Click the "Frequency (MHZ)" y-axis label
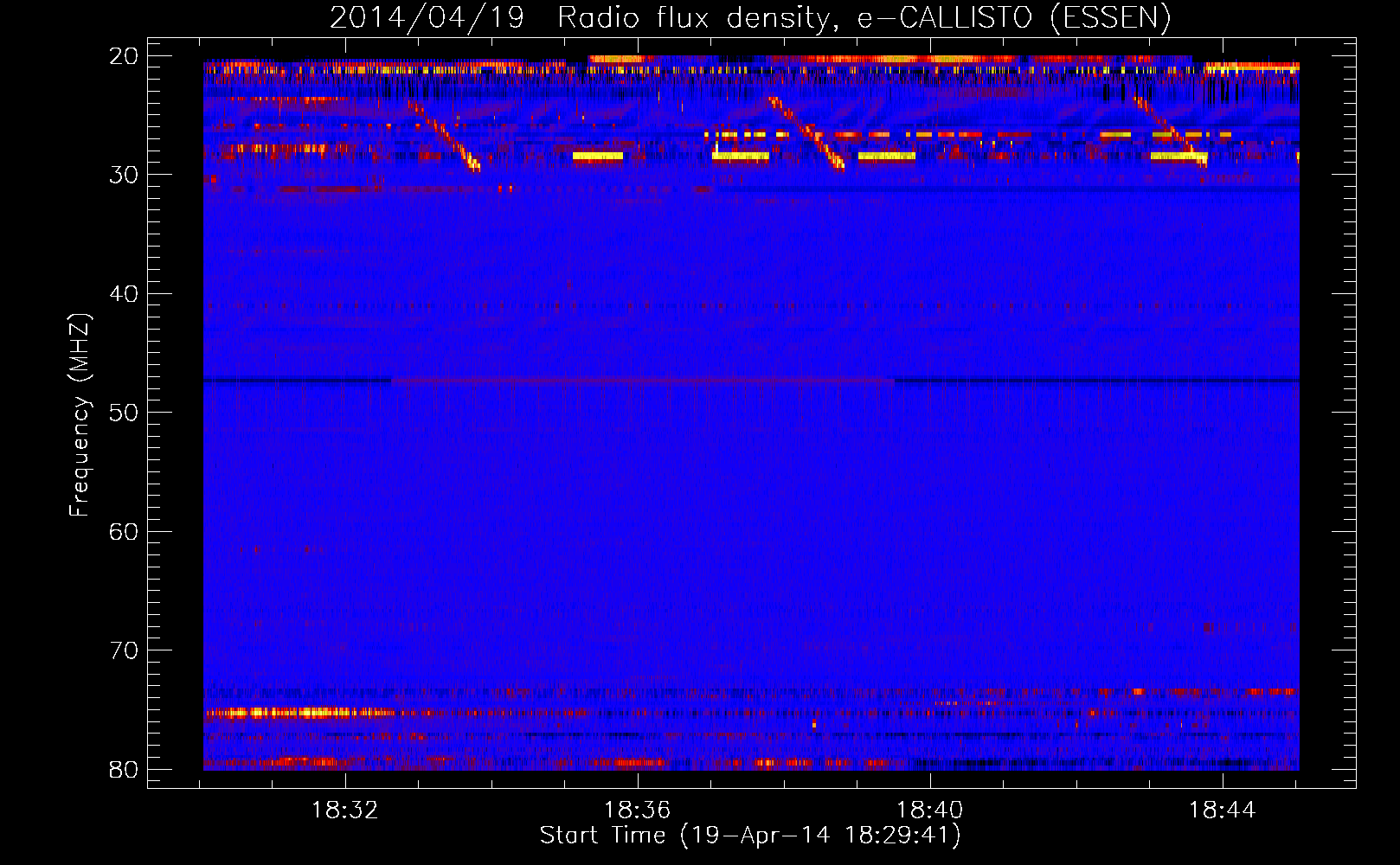 pyautogui.click(x=80, y=415)
